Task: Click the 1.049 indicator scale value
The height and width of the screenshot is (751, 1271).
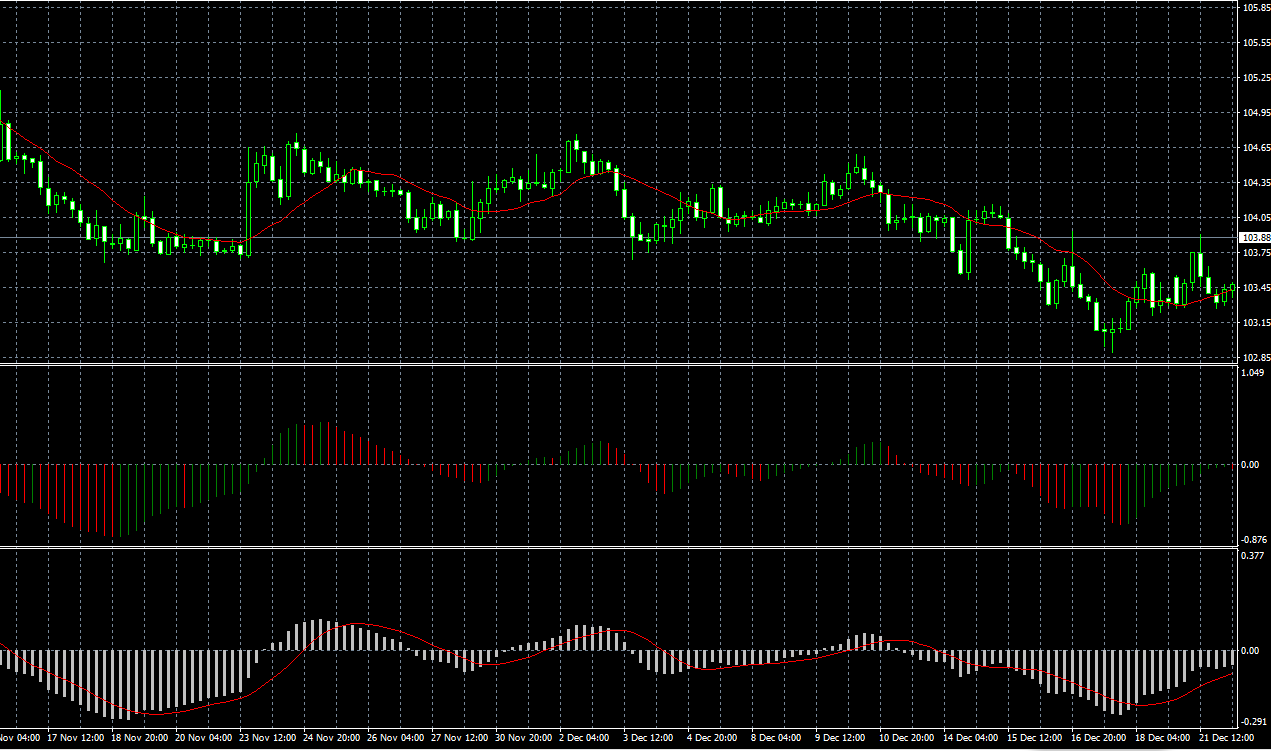Action: point(1254,373)
